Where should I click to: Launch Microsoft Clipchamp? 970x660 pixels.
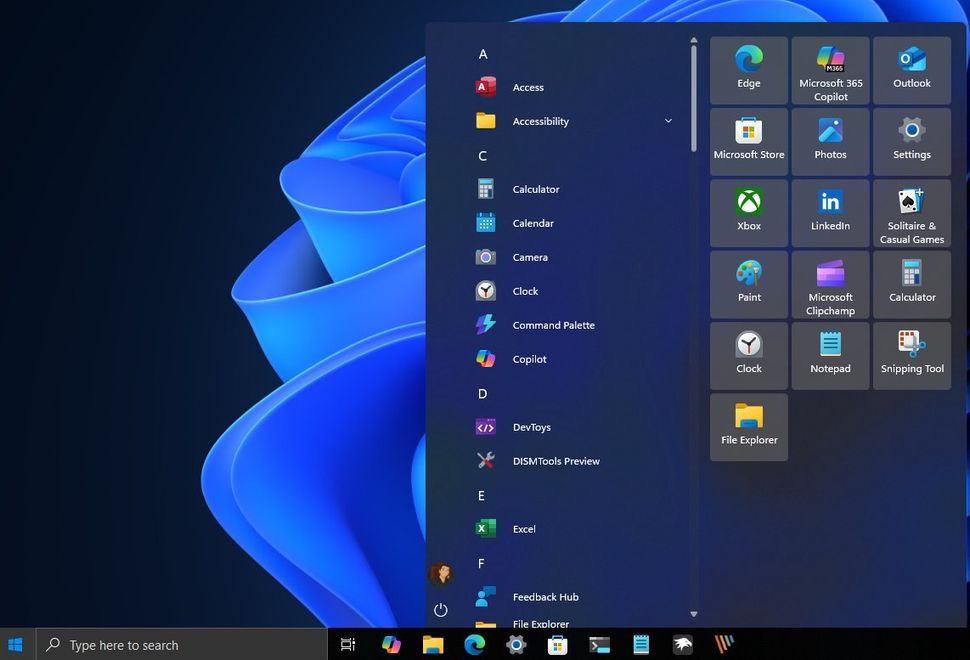point(830,283)
